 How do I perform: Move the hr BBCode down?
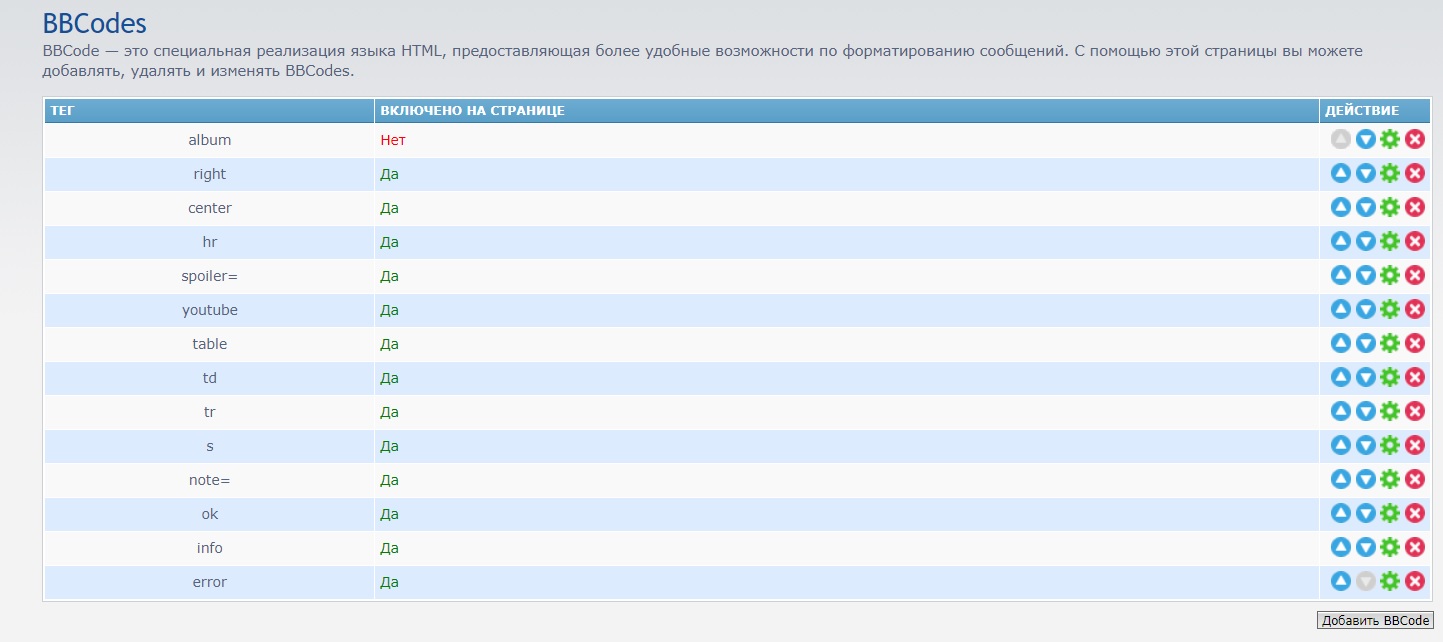tap(1365, 242)
